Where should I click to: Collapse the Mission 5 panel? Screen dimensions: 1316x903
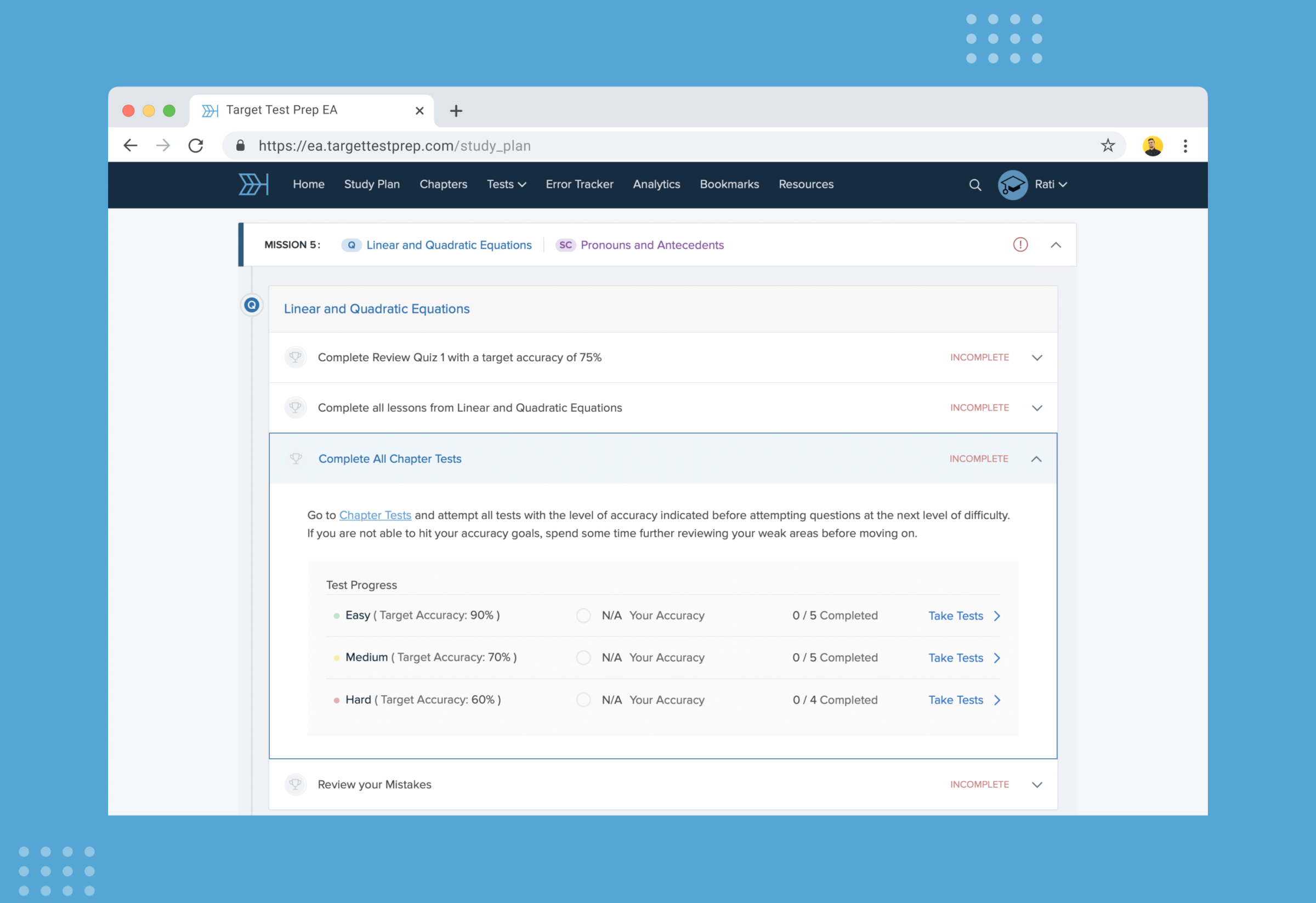pyautogui.click(x=1056, y=245)
